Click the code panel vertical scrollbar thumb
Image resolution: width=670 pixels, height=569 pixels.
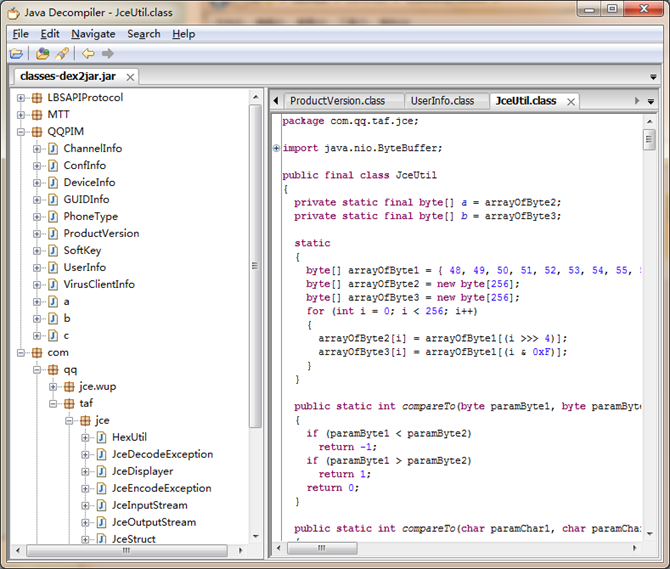[x=649, y=139]
